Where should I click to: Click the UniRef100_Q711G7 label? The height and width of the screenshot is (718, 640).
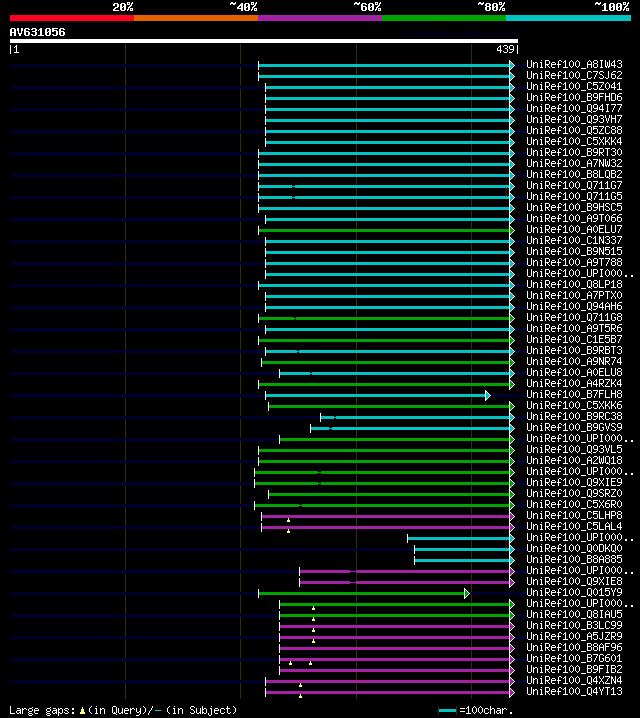coord(574,185)
